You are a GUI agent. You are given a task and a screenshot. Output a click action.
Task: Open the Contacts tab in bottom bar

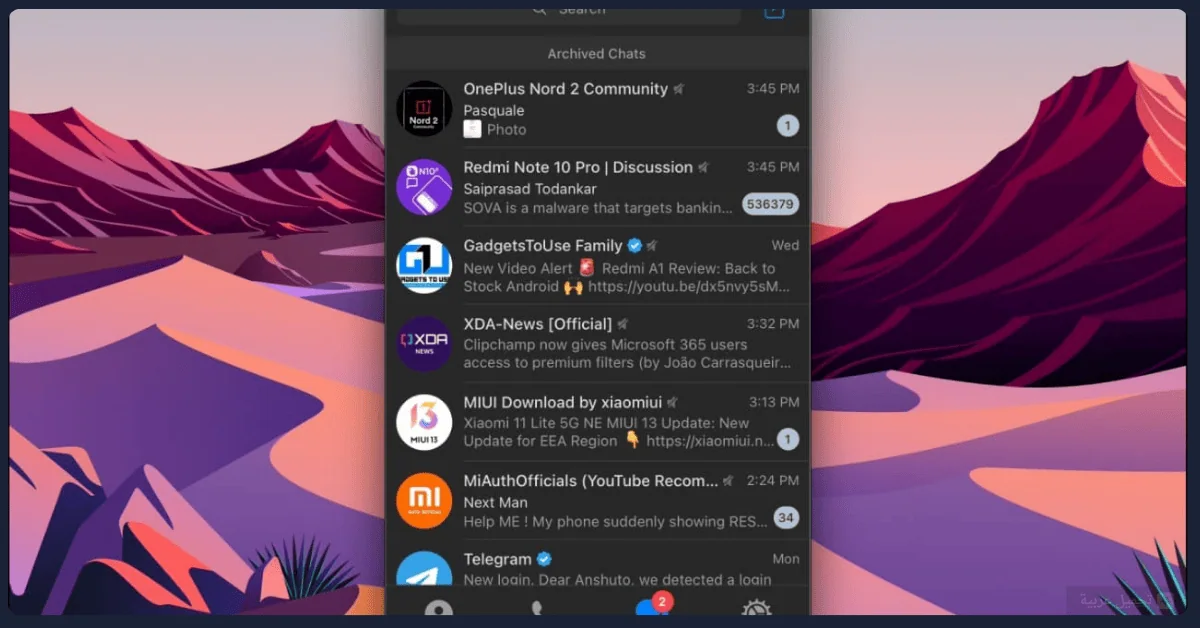pos(438,609)
